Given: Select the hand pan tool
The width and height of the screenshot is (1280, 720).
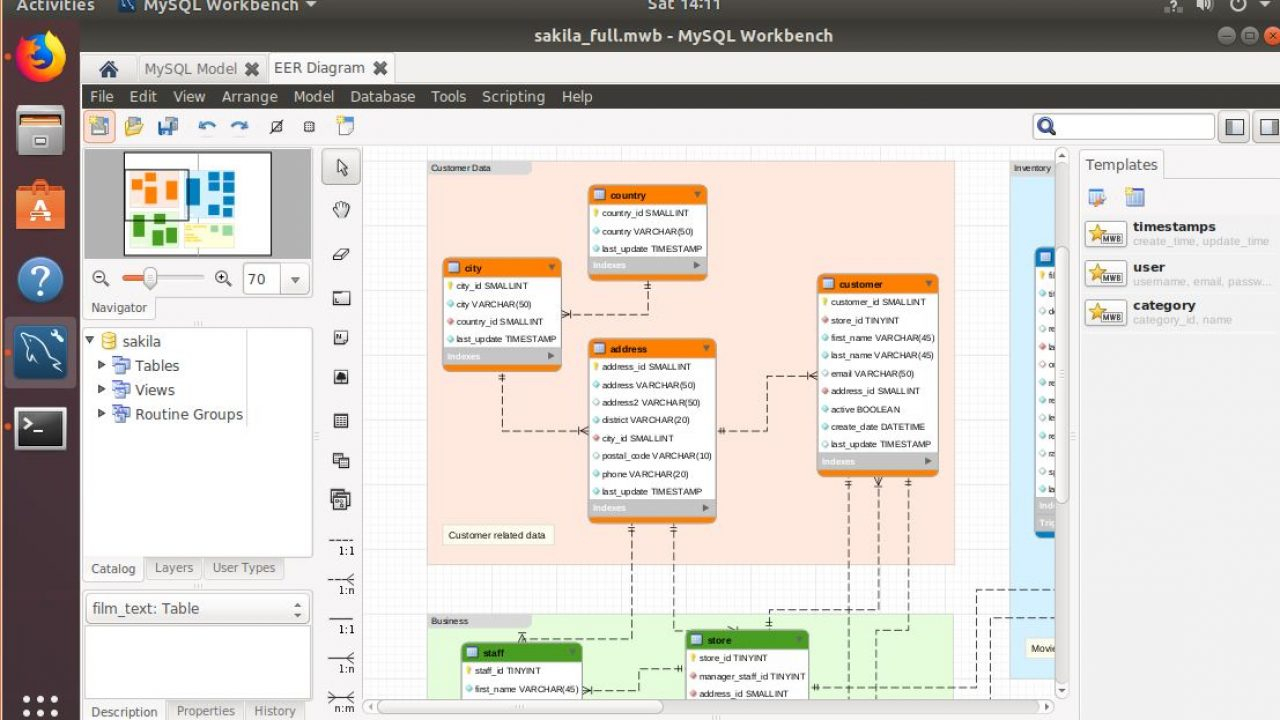Looking at the screenshot, I should point(341,210).
